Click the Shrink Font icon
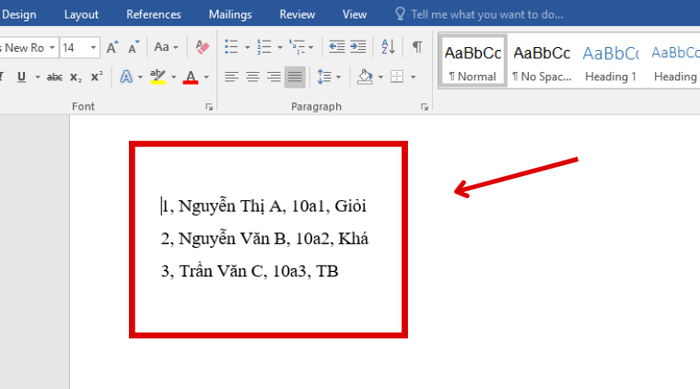The width and height of the screenshot is (700, 389). (x=133, y=47)
